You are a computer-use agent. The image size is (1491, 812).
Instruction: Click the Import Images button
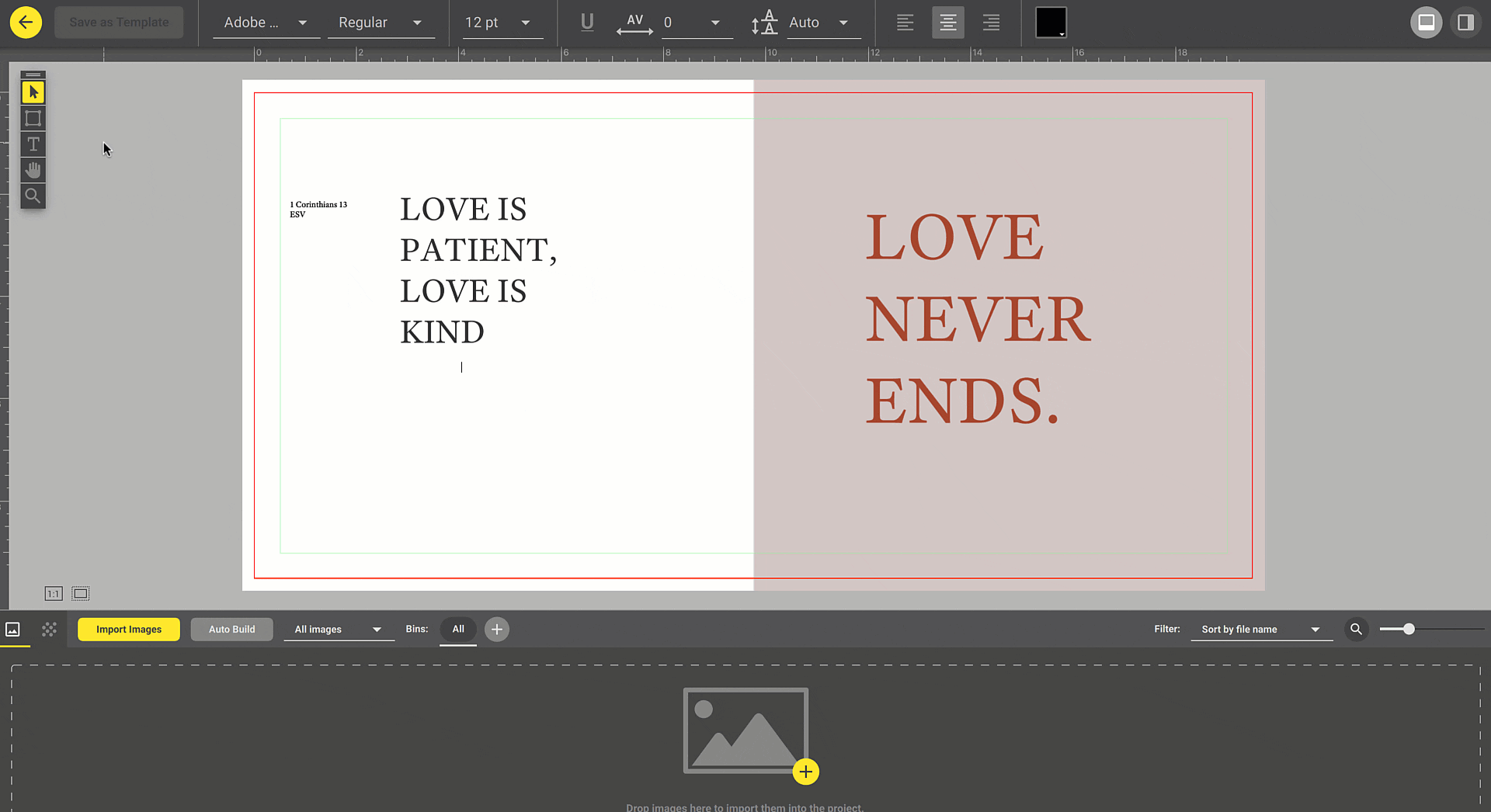129,630
